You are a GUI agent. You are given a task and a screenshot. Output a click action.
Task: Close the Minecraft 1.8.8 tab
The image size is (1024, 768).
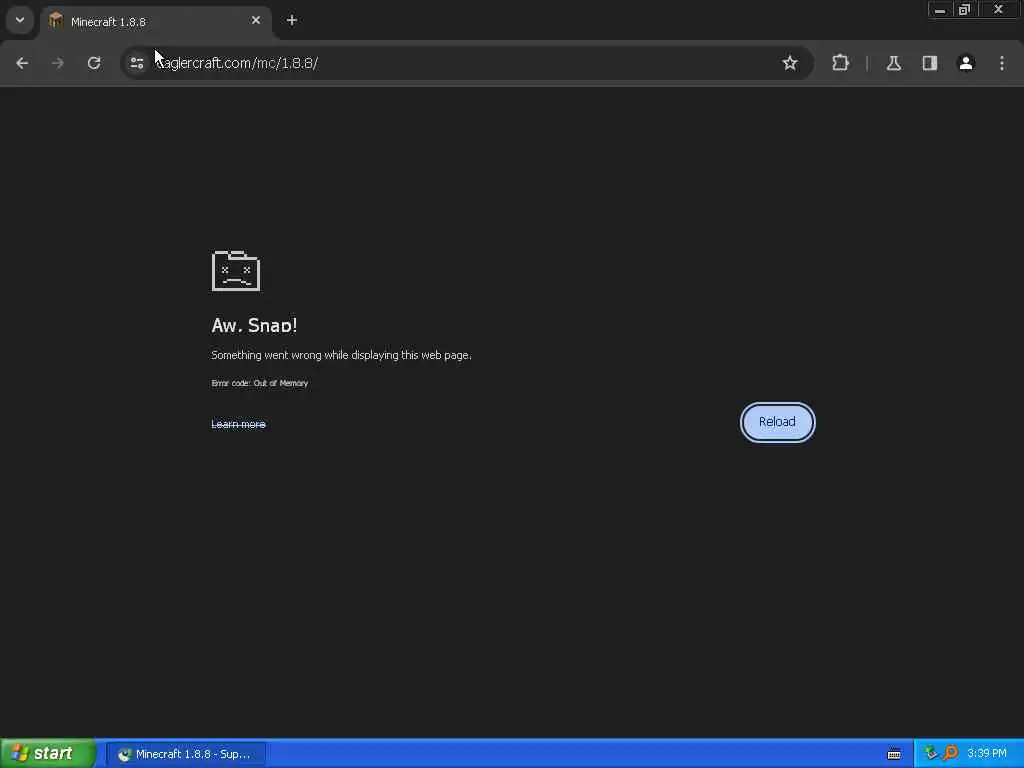tap(256, 20)
